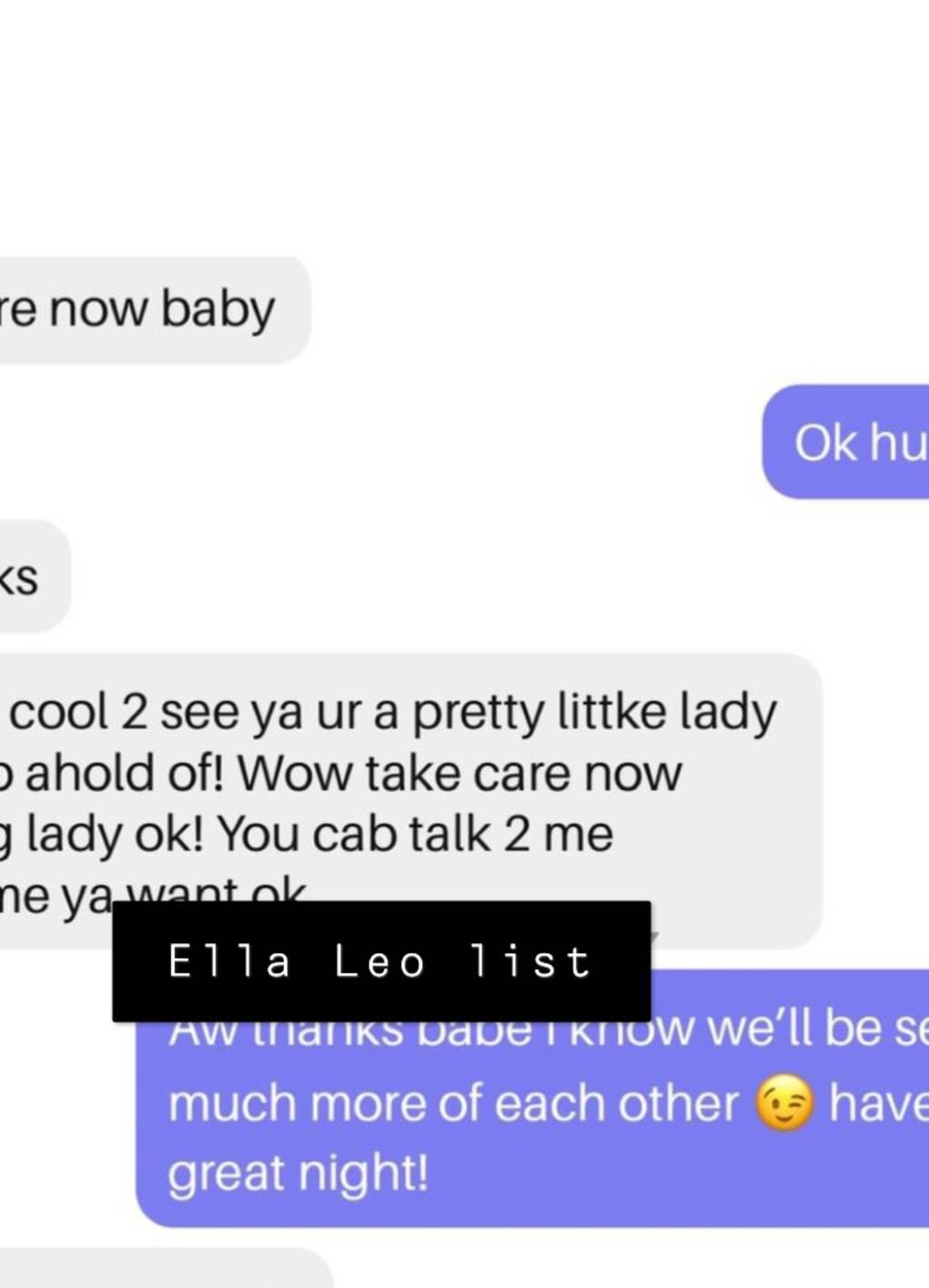Click the black 'Ella Leo list' label

click(x=381, y=961)
